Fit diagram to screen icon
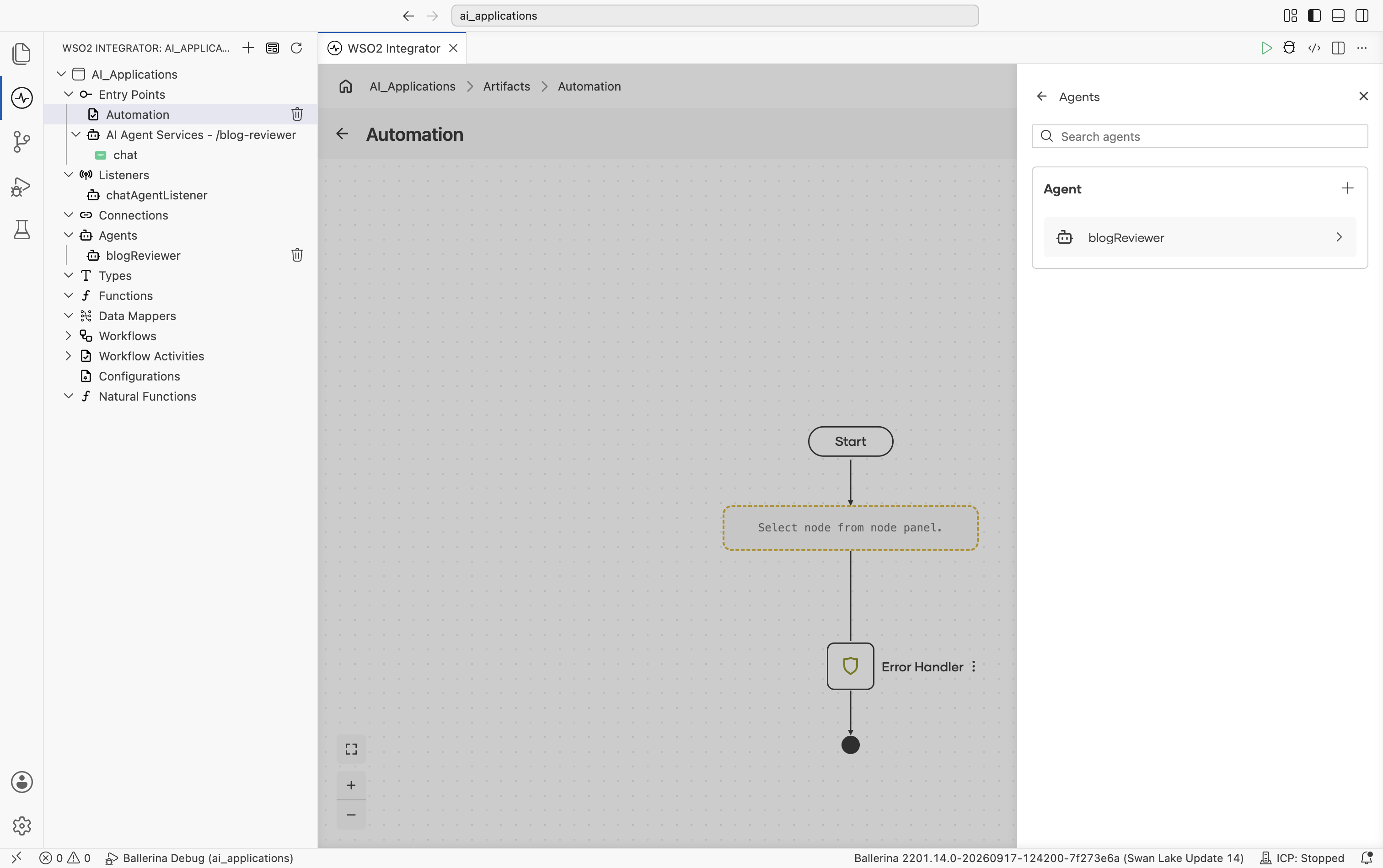This screenshot has width=1383, height=868. [x=351, y=749]
